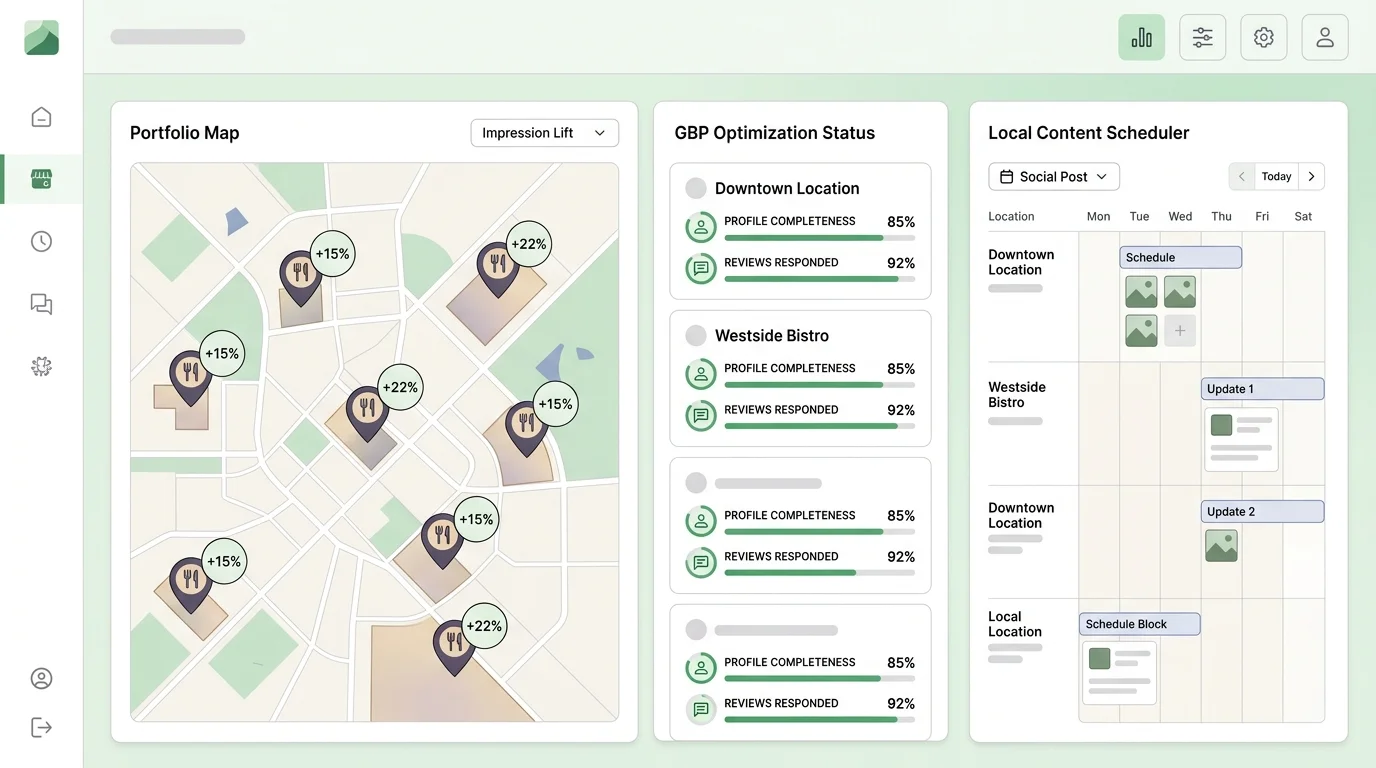Click calendar icon in Social Post selector

(x=1007, y=176)
